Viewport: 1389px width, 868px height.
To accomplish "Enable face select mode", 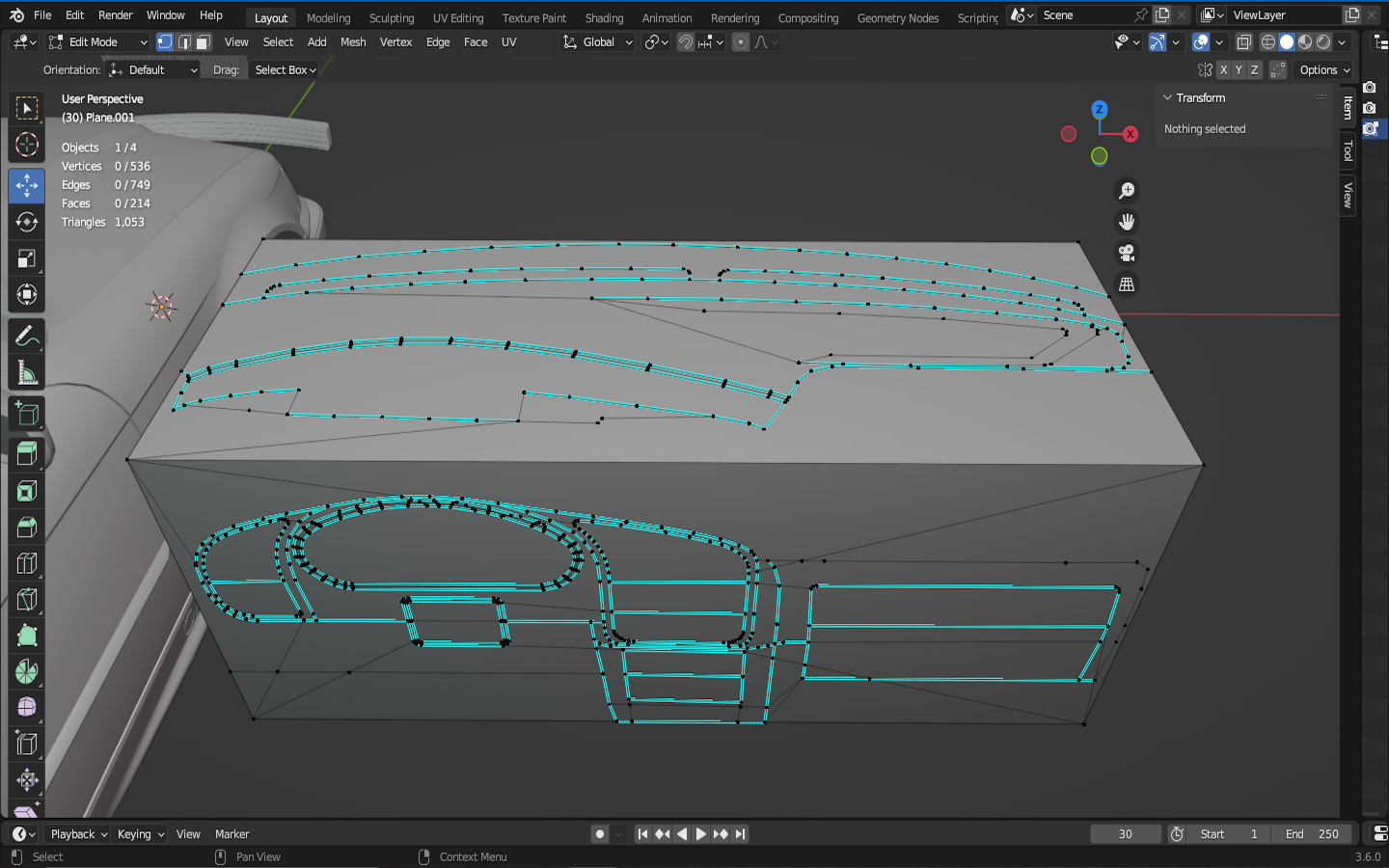I will pos(203,42).
